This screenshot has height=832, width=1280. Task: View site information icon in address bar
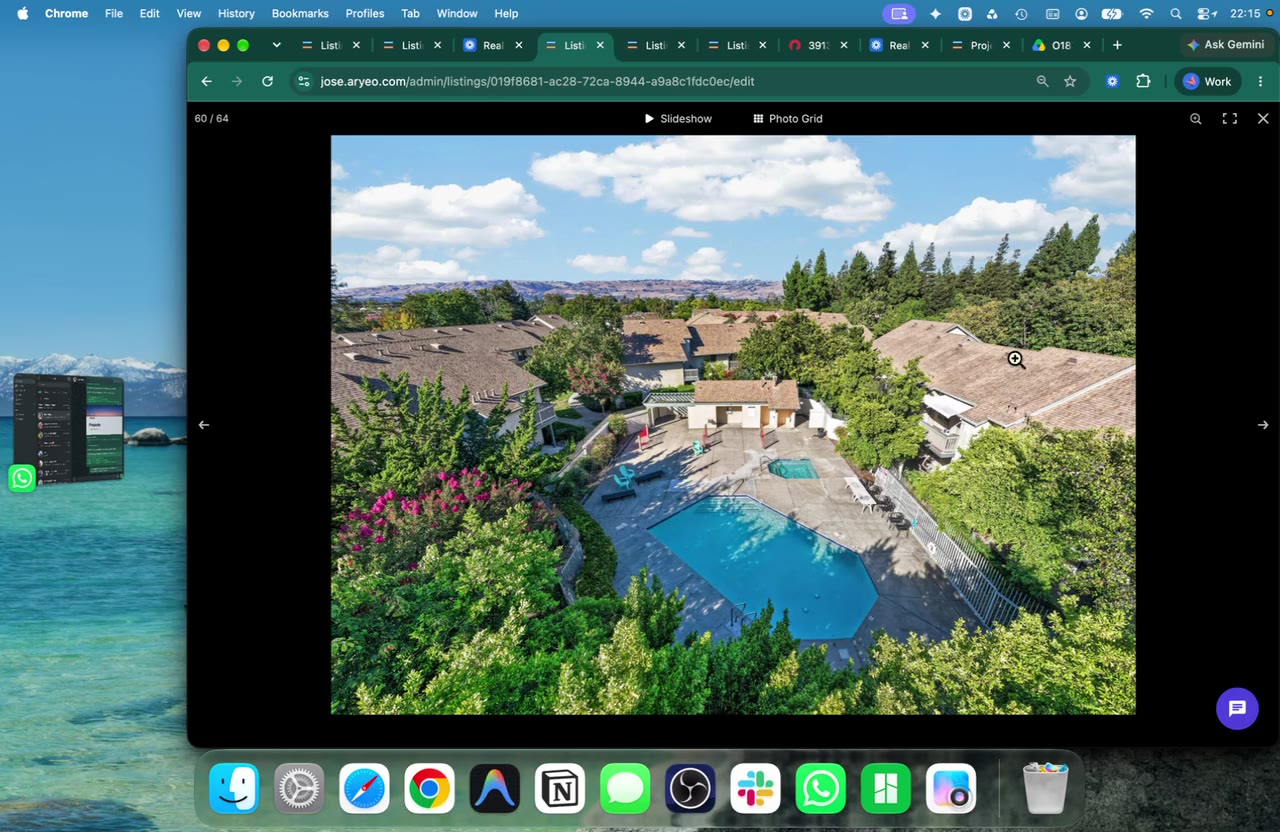pos(304,81)
